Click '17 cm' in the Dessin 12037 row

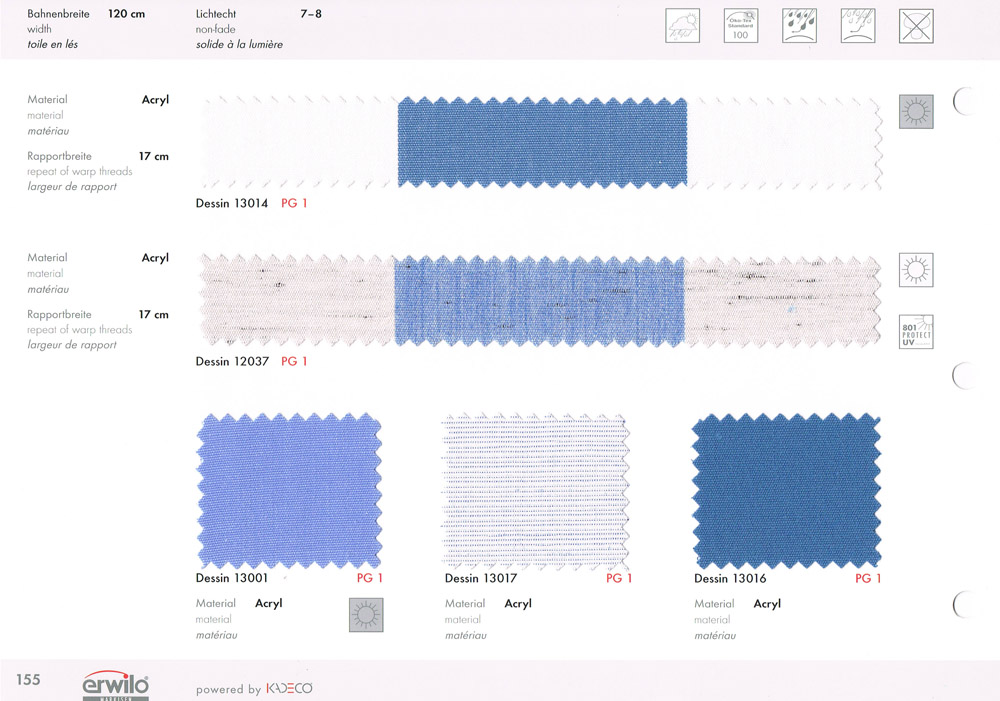154,314
